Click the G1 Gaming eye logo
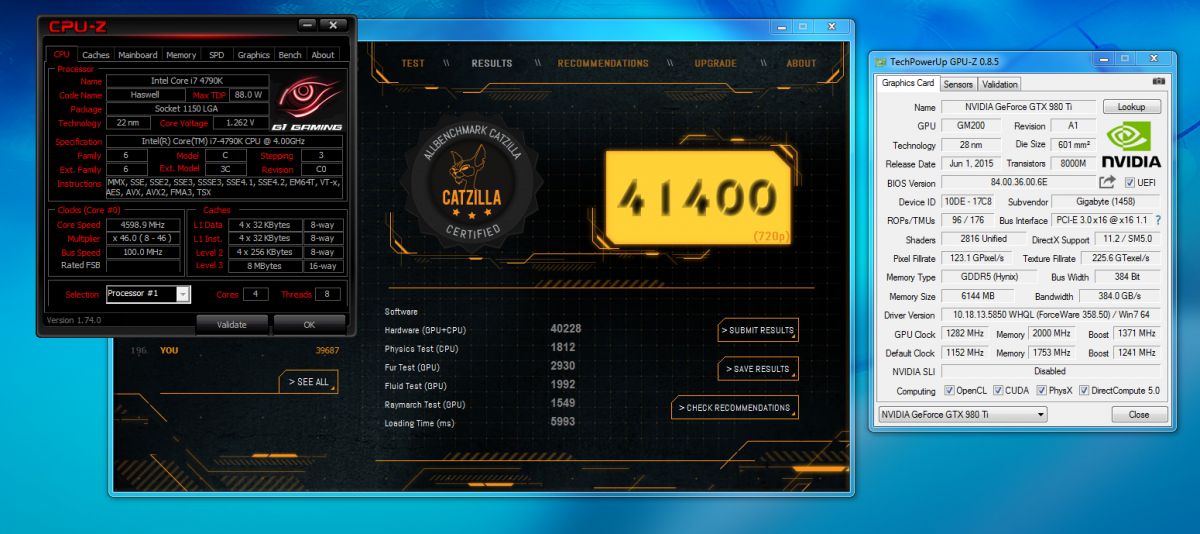 tap(309, 102)
